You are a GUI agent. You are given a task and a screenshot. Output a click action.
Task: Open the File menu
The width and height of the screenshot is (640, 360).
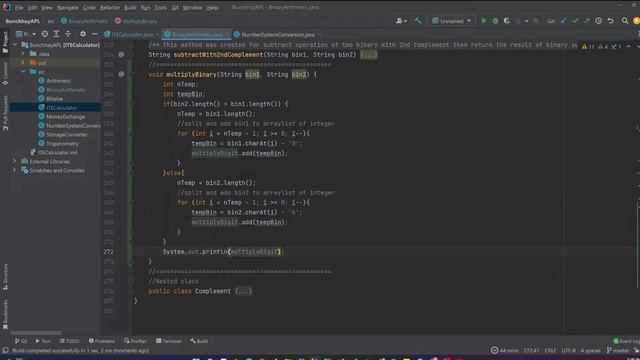19,7
